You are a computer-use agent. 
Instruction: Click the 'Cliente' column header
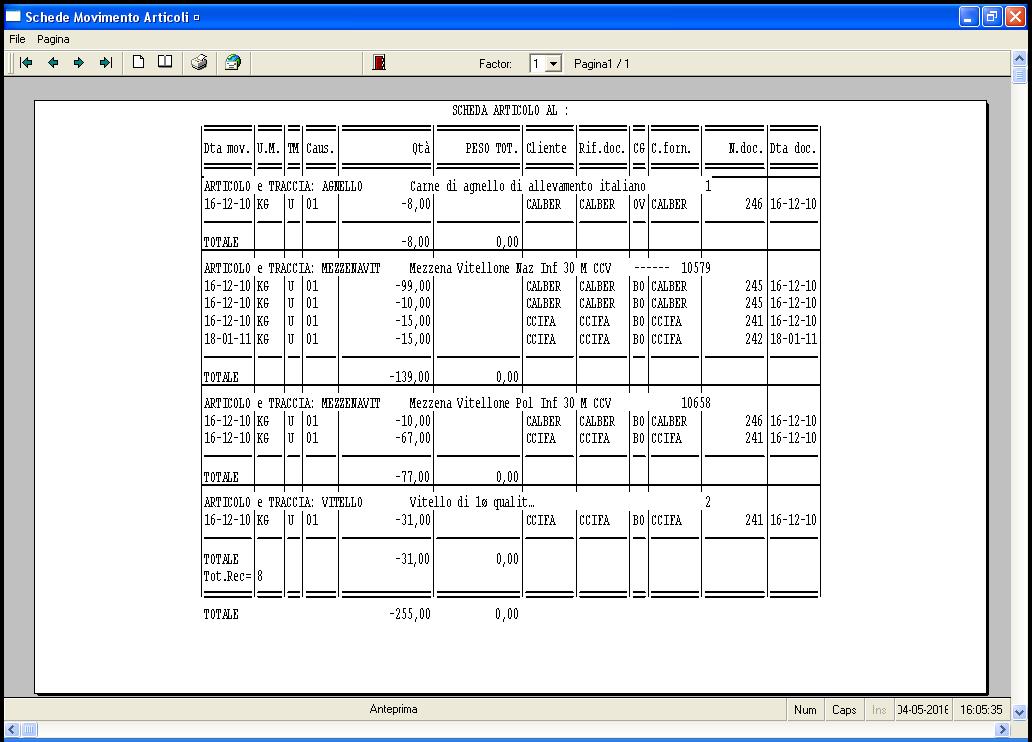click(546, 148)
